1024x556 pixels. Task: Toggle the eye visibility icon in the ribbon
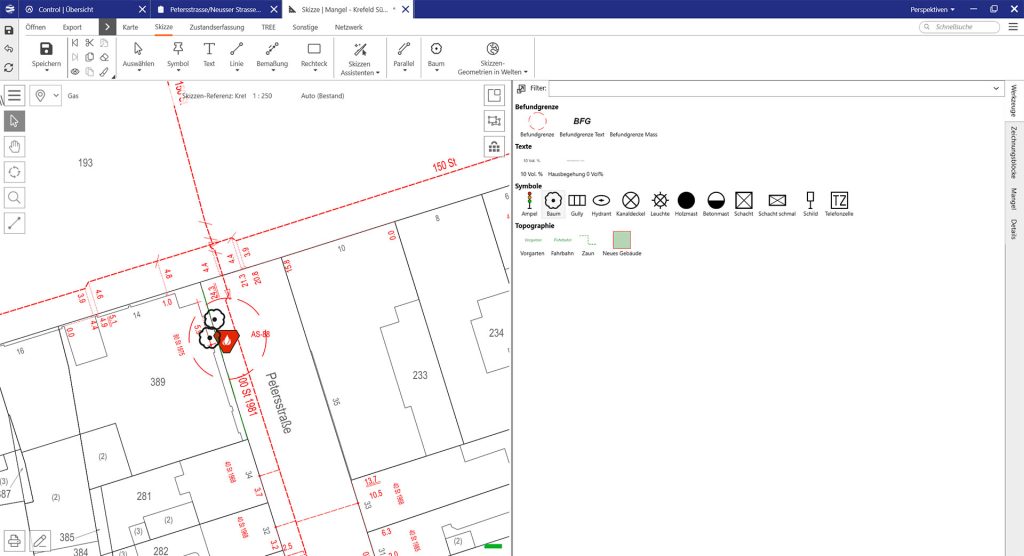click(75, 72)
